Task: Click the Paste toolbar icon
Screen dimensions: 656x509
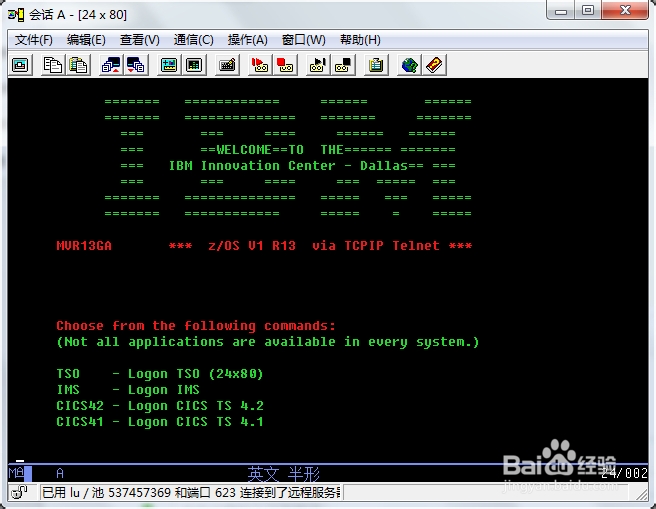Action: pos(78,65)
